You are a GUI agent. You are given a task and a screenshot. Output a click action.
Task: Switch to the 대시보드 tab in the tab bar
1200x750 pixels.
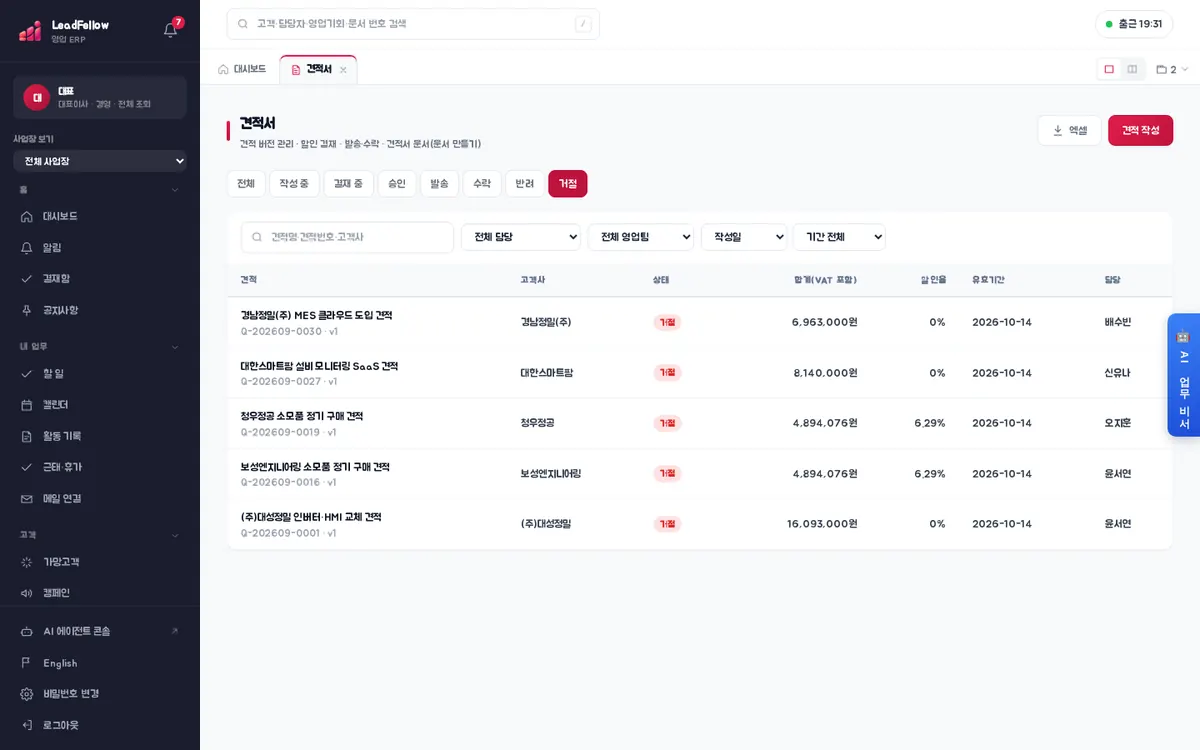pyautogui.click(x=243, y=69)
